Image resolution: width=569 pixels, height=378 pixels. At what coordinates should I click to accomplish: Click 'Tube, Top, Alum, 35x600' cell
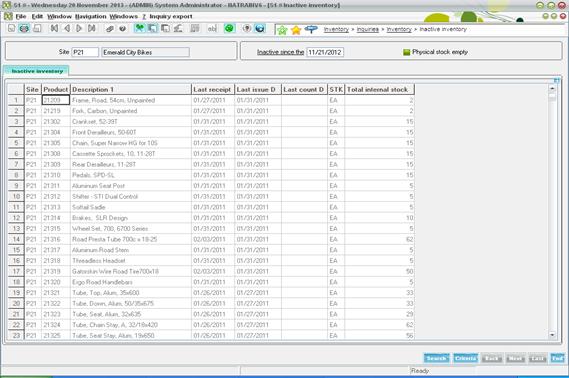click(x=131, y=292)
